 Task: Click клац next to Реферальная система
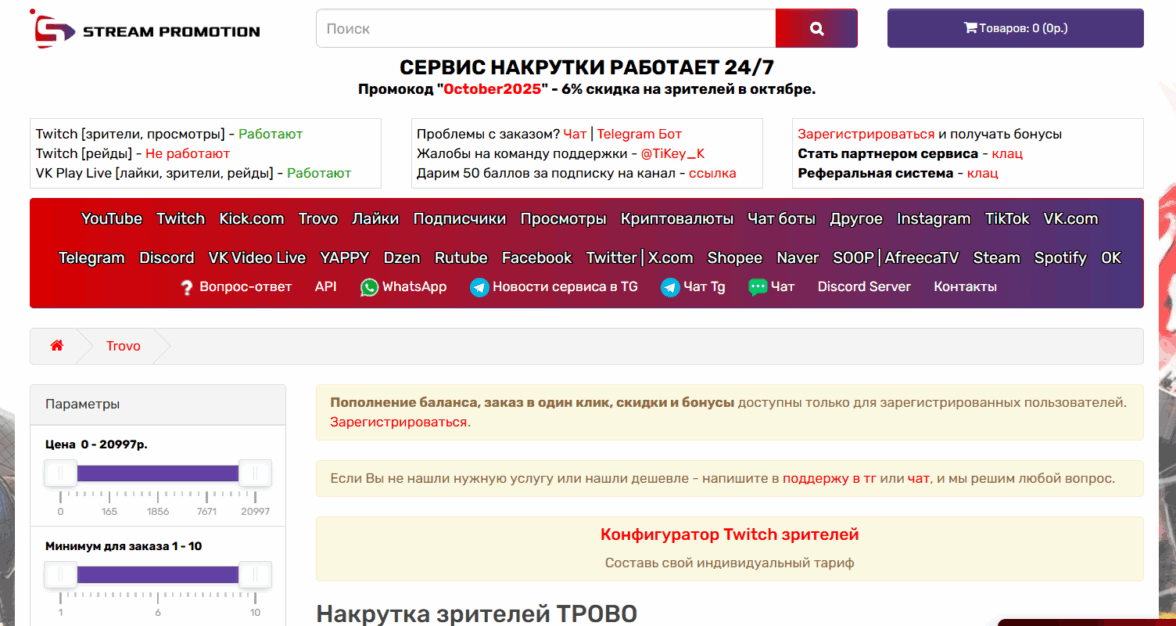pos(982,173)
